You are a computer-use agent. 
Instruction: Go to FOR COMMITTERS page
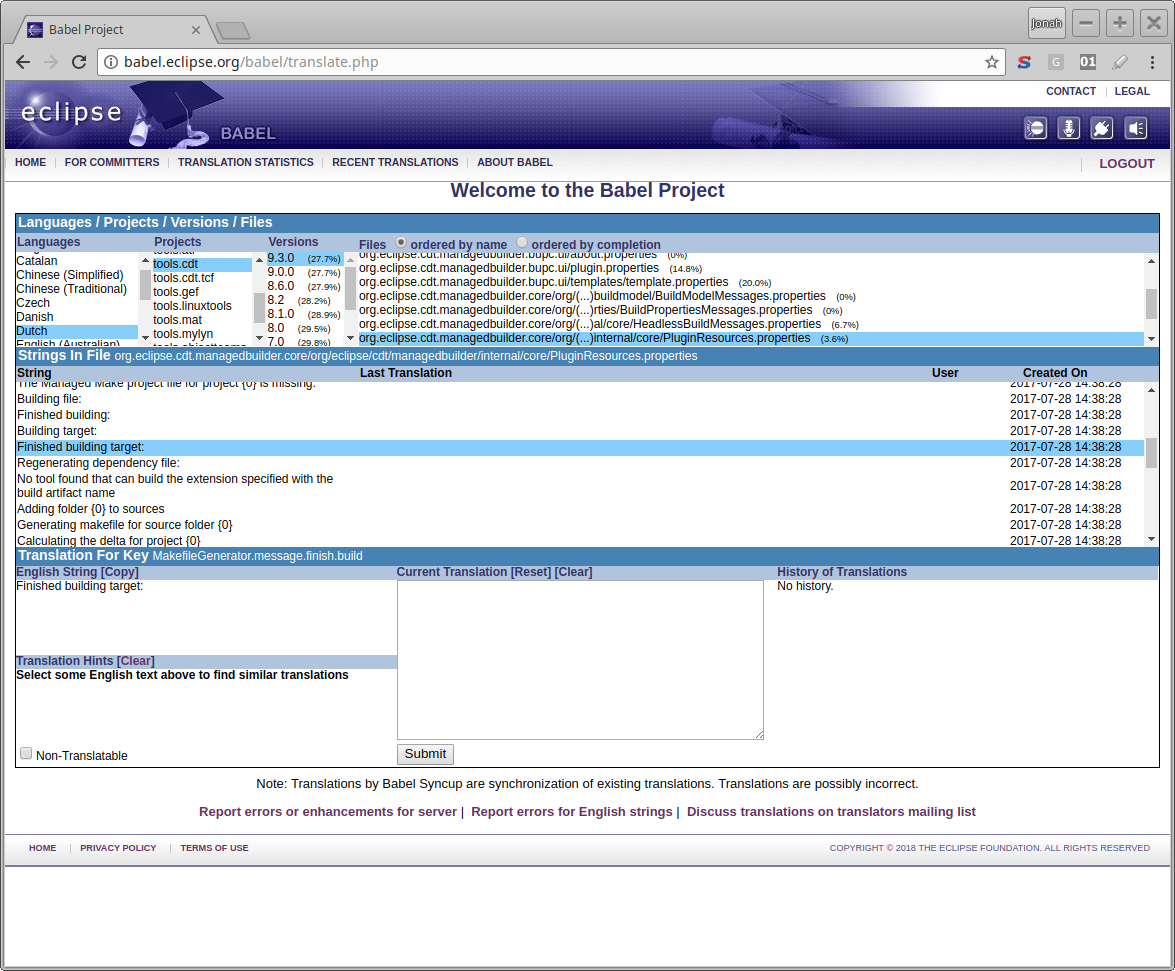pos(112,163)
